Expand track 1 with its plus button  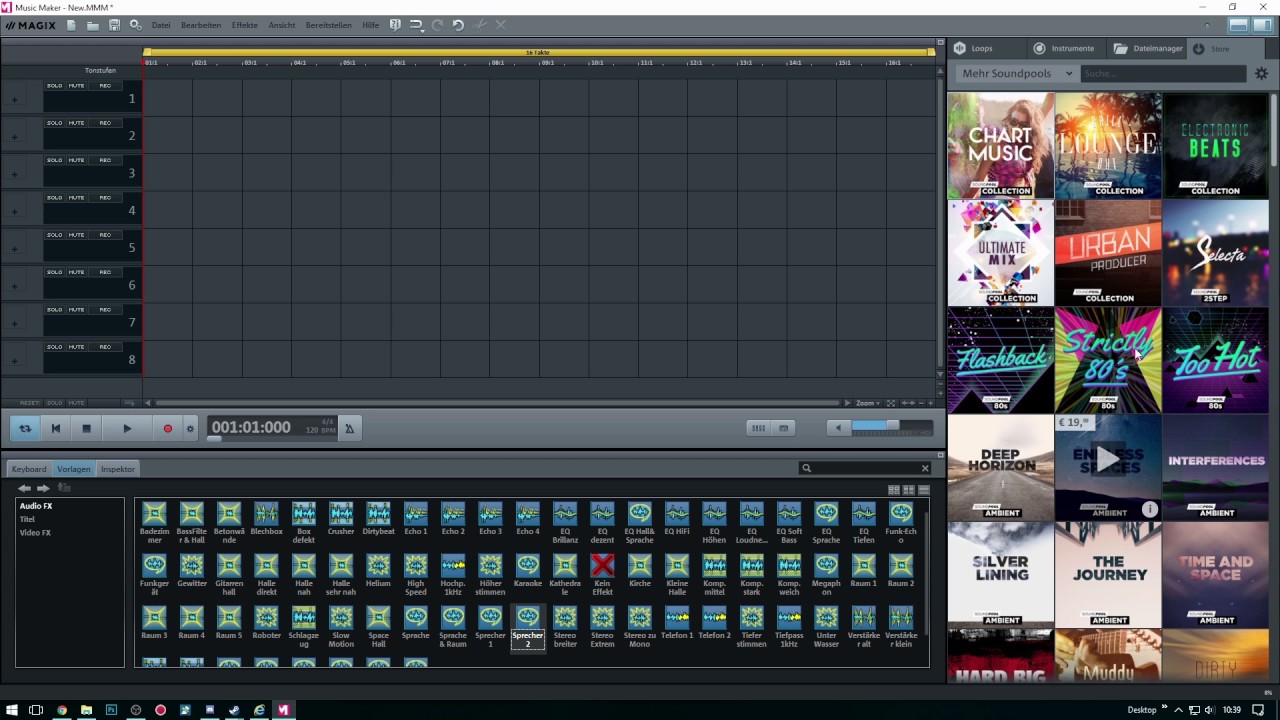click(14, 99)
